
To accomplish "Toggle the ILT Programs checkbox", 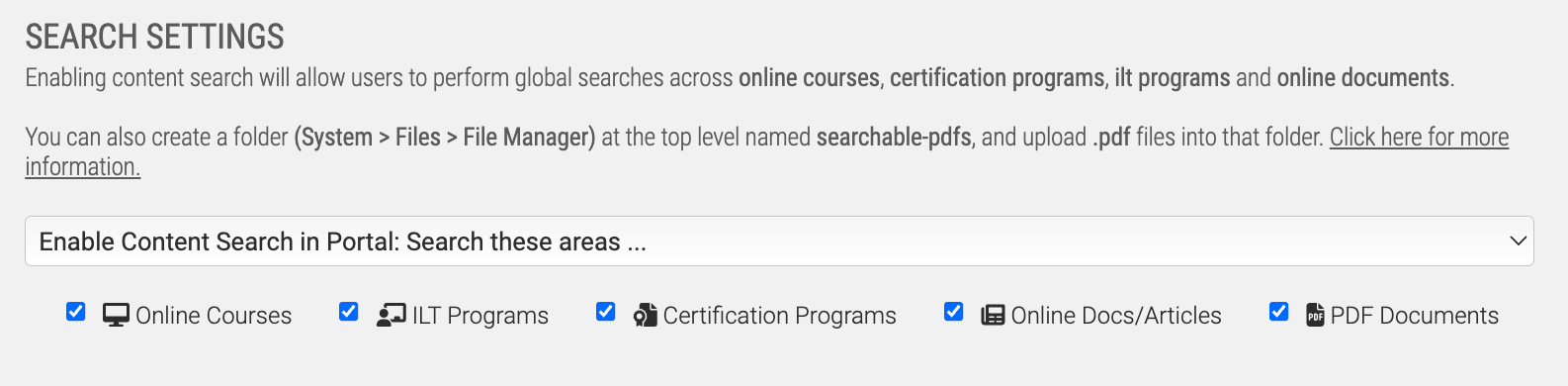I will coord(348,312).
